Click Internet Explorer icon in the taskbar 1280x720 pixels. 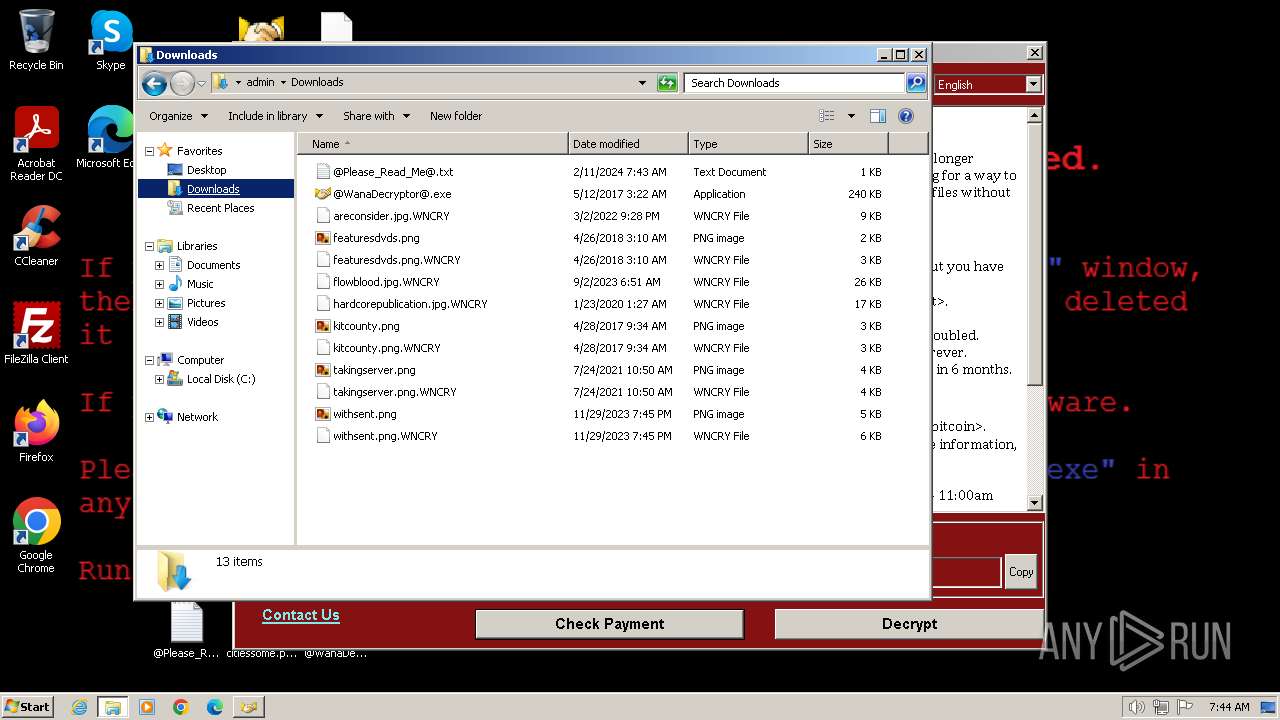coord(80,707)
